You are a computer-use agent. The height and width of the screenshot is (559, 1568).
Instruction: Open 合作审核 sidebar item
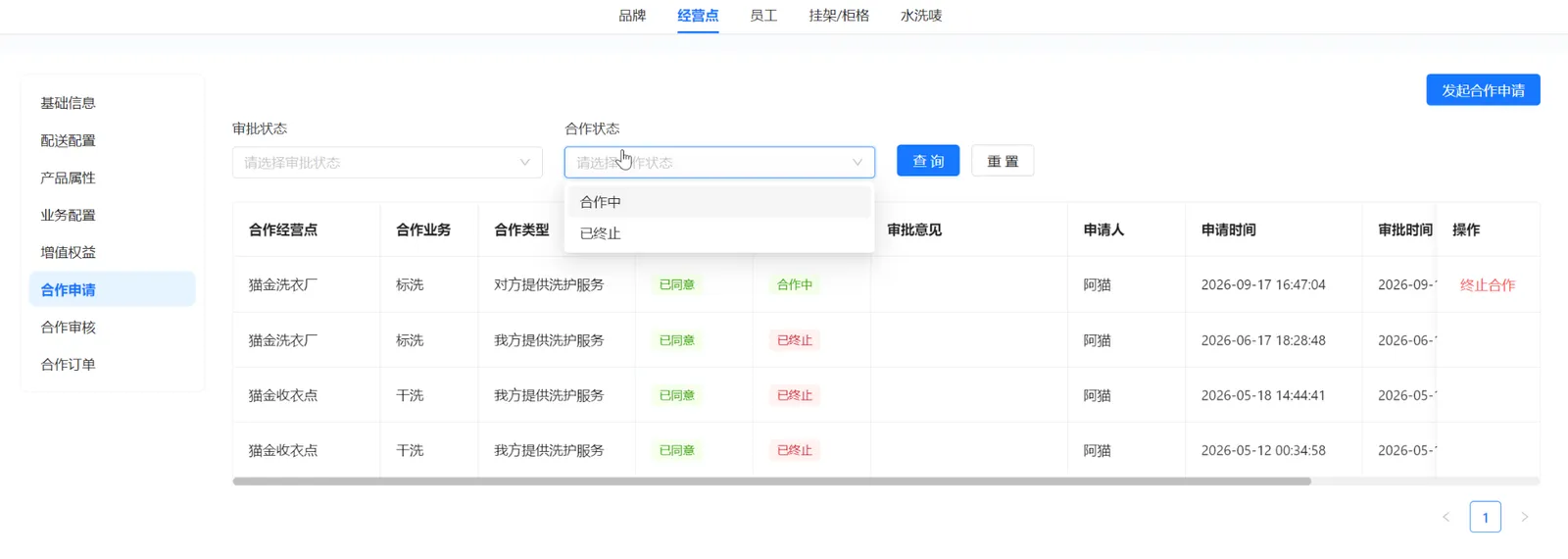click(x=112, y=327)
